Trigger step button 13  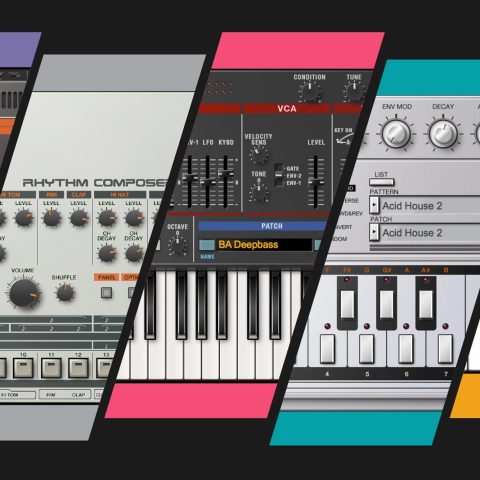(104, 368)
